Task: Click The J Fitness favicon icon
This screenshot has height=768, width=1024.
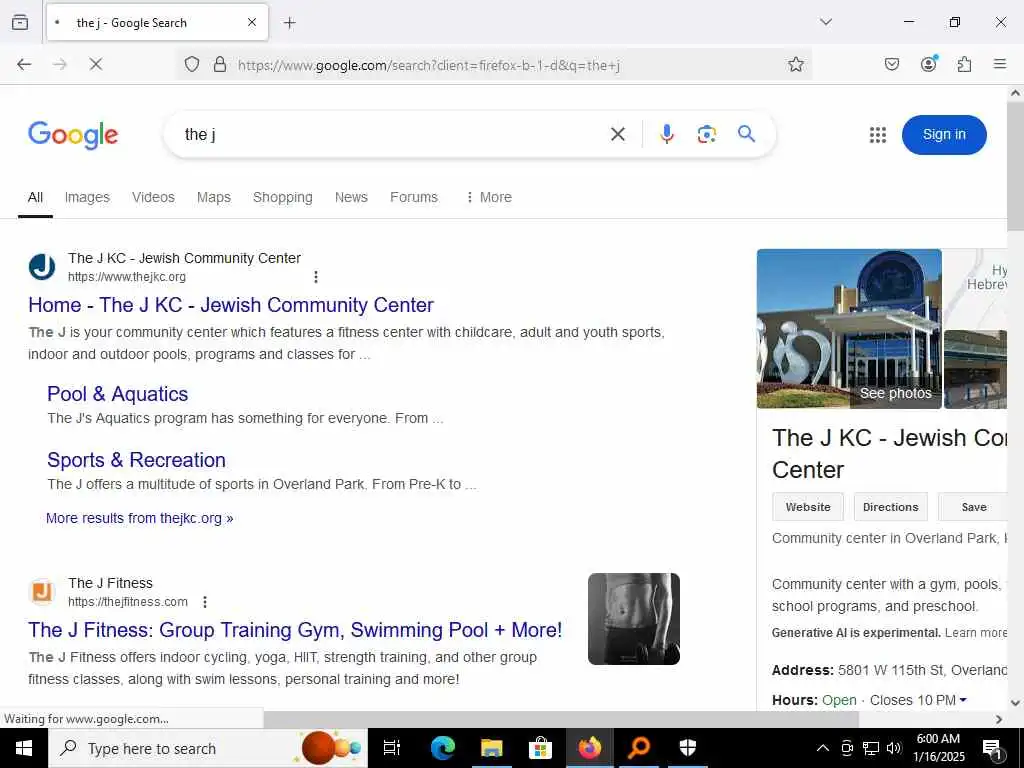Action: pyautogui.click(x=42, y=592)
